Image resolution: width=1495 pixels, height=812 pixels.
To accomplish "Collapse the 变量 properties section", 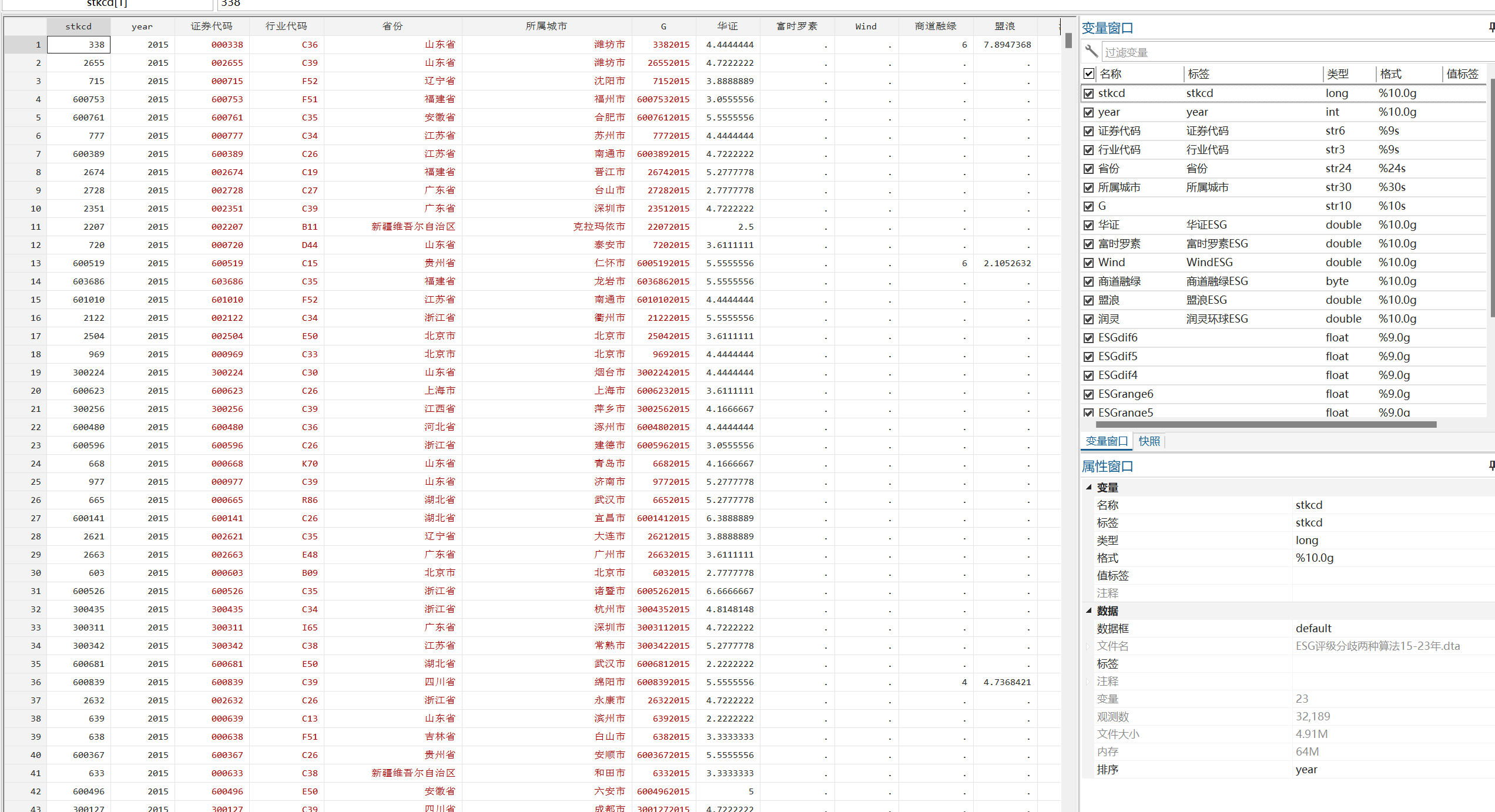I will 1089,487.
